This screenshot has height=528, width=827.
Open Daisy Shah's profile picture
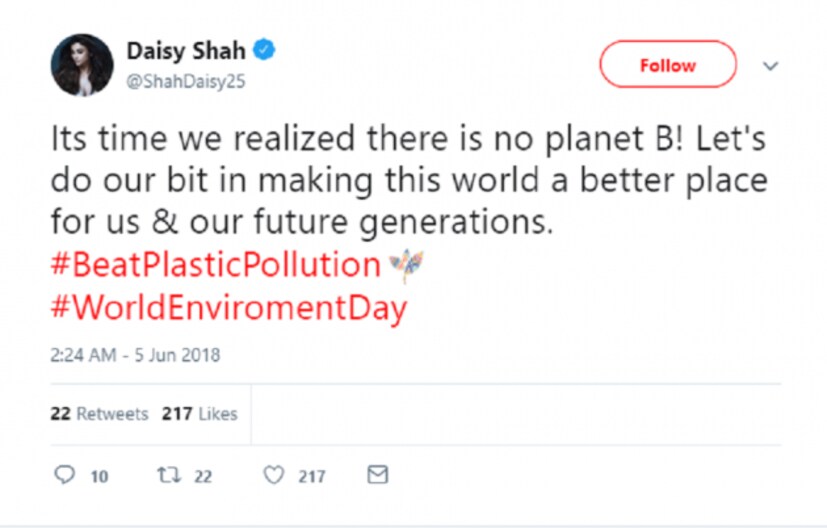81,66
